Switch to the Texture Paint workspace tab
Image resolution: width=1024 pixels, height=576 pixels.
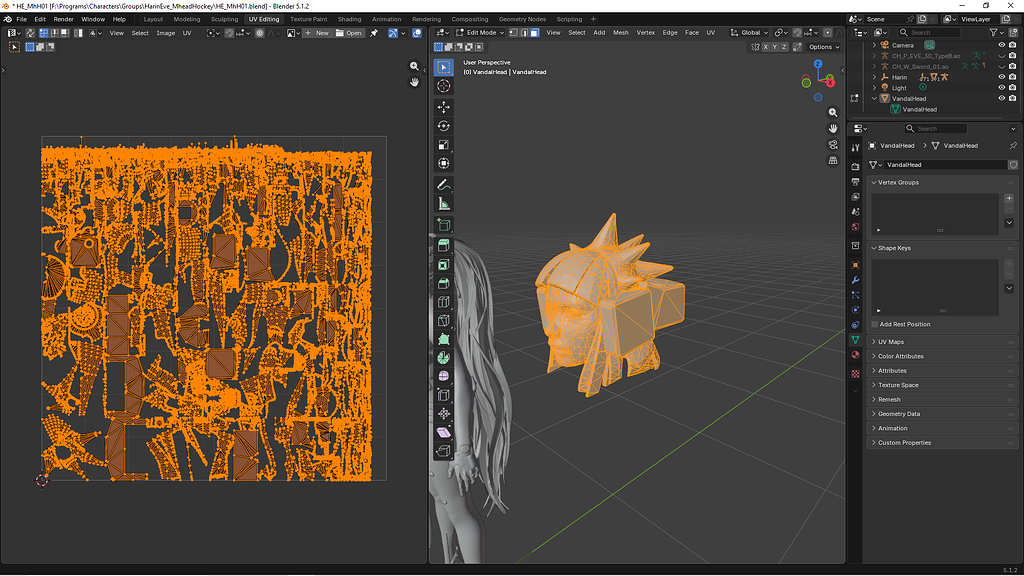point(309,19)
